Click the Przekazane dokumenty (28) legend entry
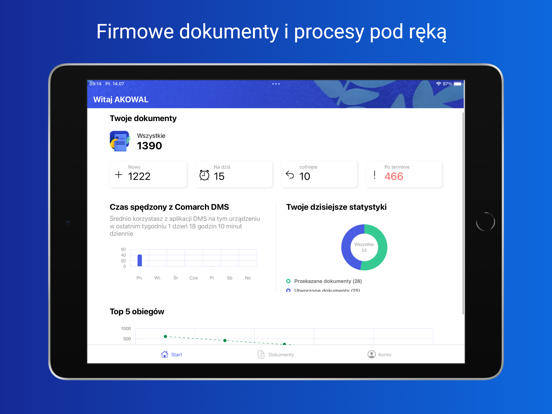This screenshot has height=414, width=552. (x=324, y=281)
